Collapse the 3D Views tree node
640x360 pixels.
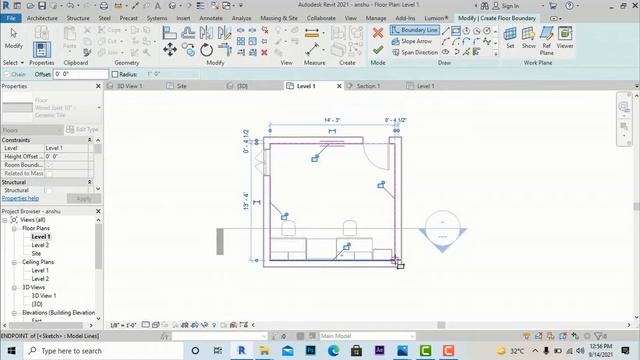coord(14,287)
